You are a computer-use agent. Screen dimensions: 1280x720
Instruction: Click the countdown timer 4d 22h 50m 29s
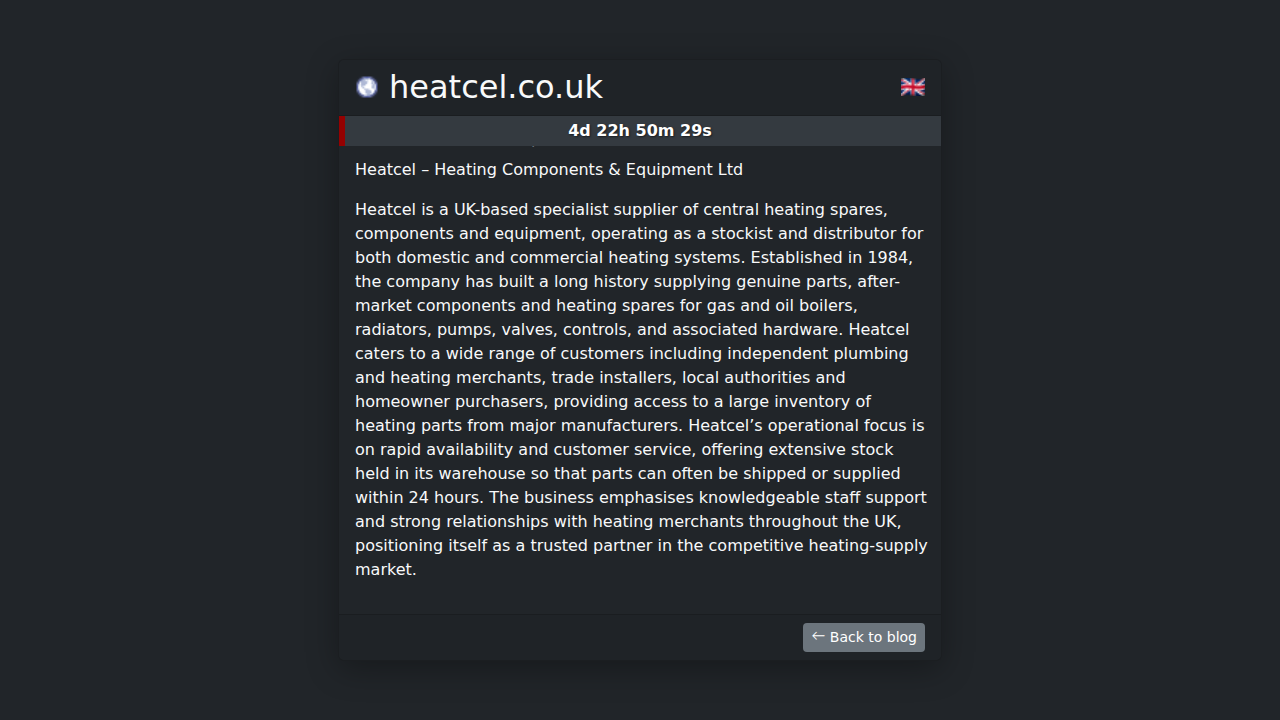click(640, 131)
